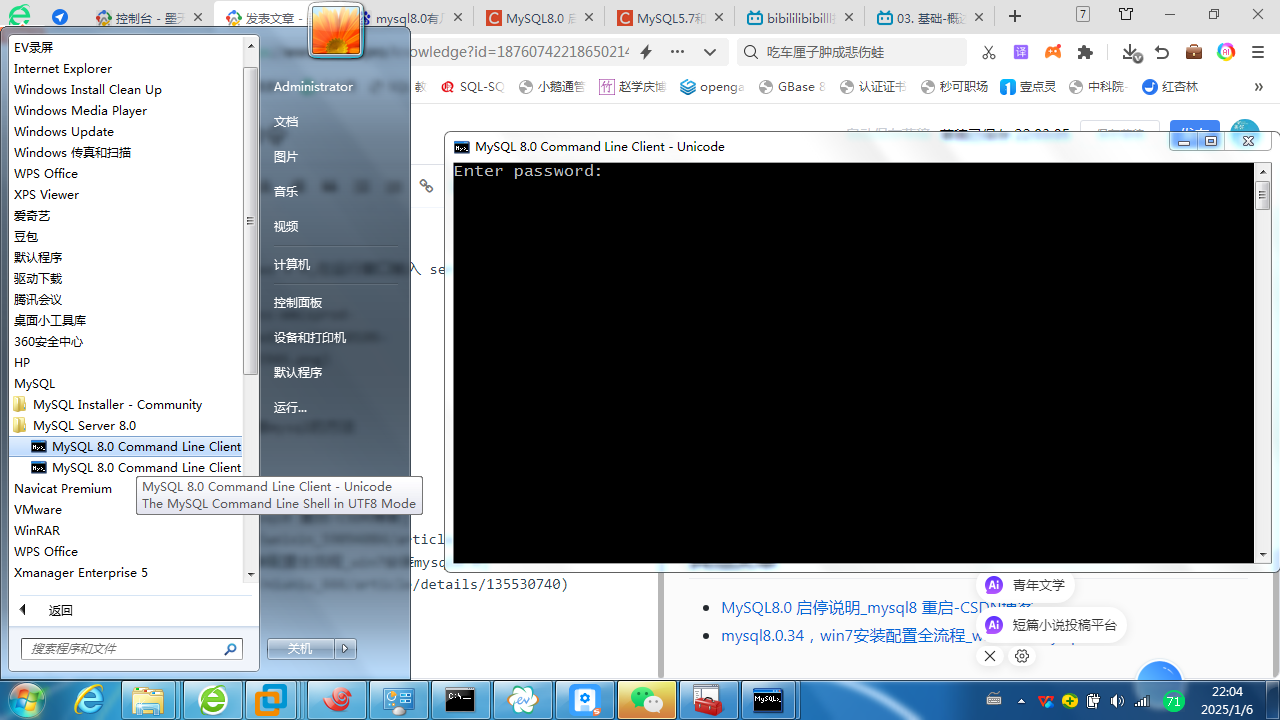Click the lightning speed-mode icon
This screenshot has height=720, width=1280.
point(646,52)
